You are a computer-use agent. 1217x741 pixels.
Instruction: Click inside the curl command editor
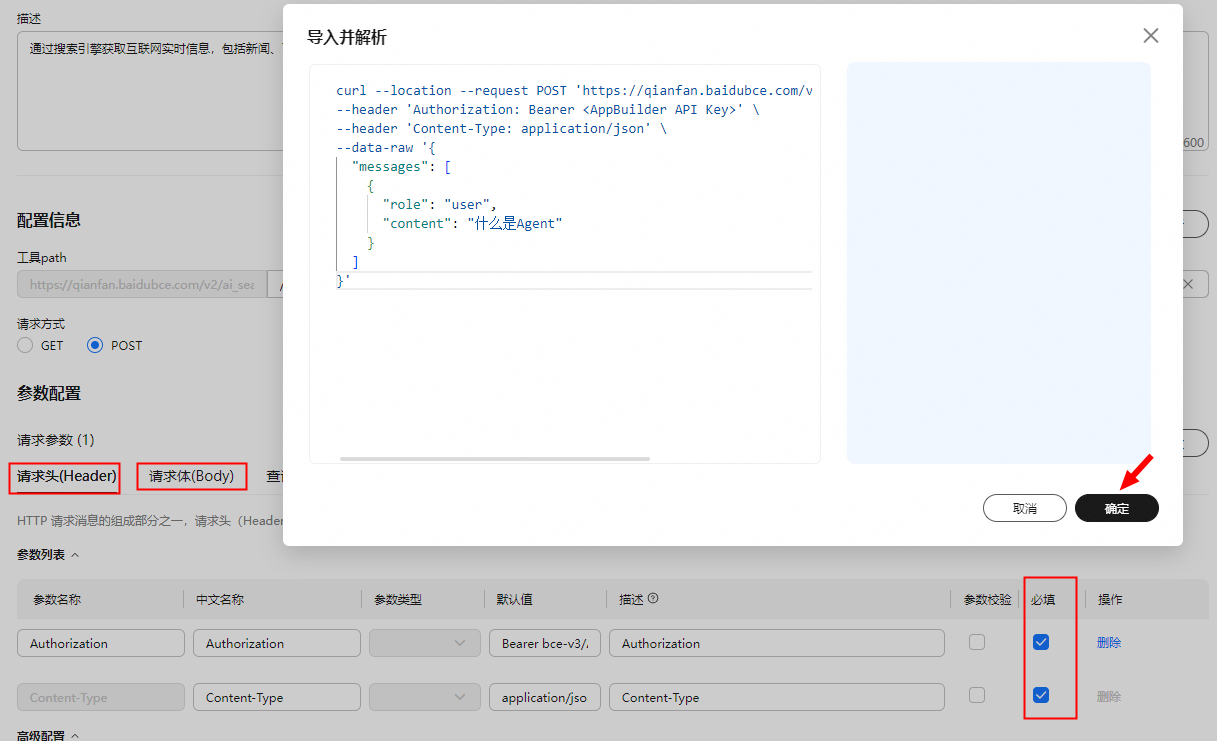pos(565,264)
